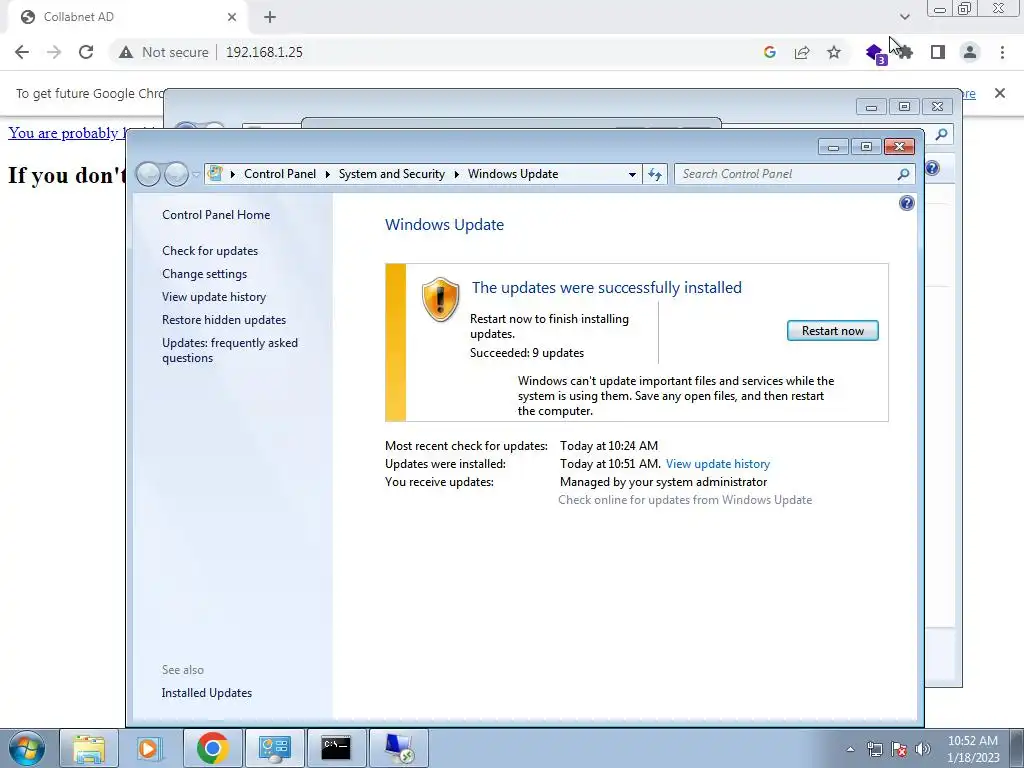Open Installed Updates link
Image resolution: width=1024 pixels, height=768 pixels.
[x=206, y=693]
